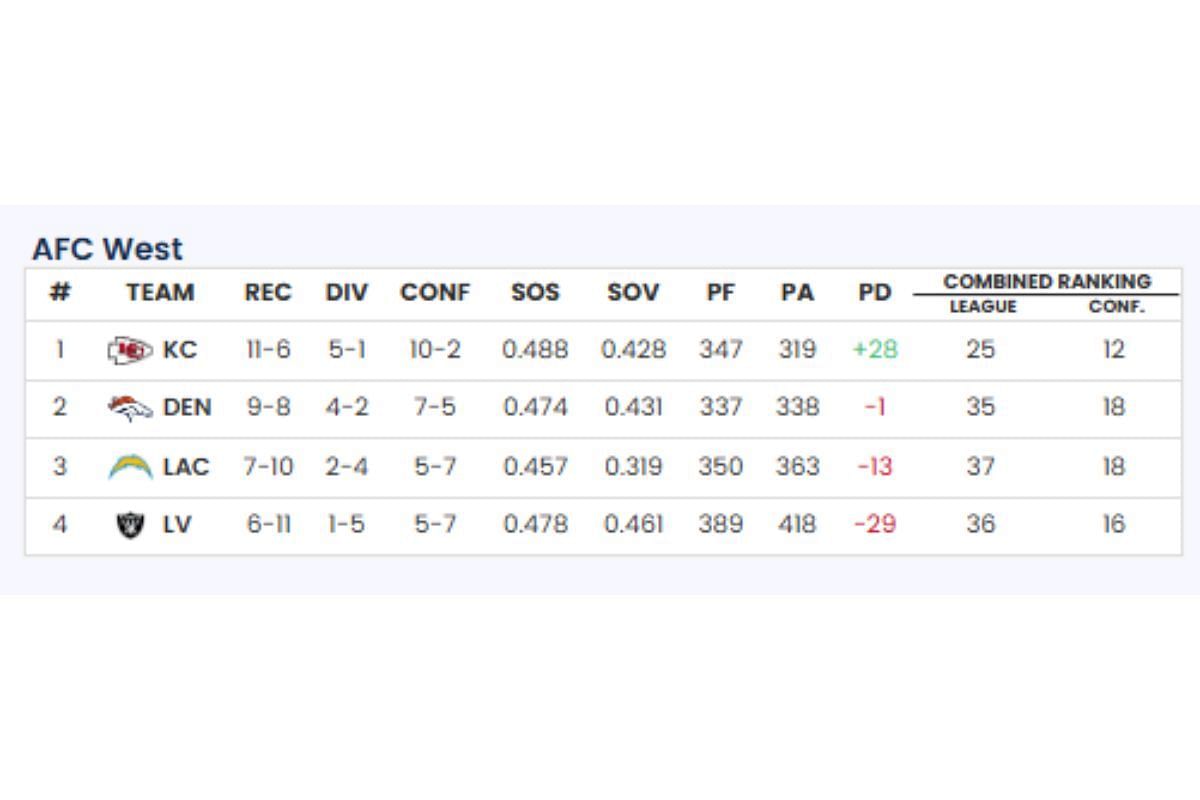
Task: Sort by the PA column header
Action: point(797,293)
